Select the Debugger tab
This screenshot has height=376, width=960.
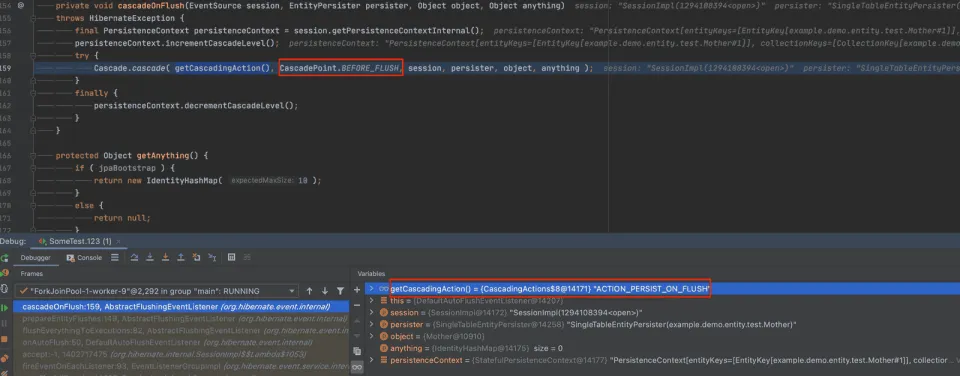tap(36, 258)
